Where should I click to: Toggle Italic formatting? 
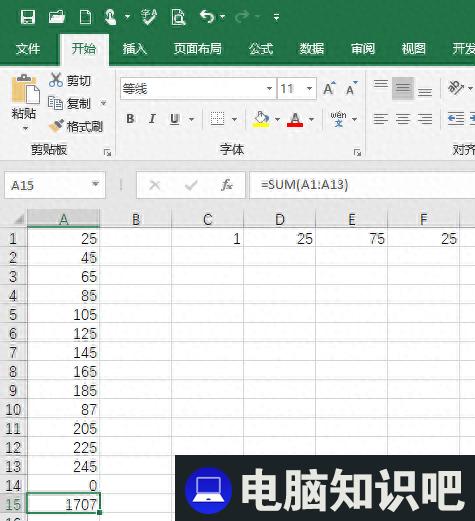pos(152,119)
